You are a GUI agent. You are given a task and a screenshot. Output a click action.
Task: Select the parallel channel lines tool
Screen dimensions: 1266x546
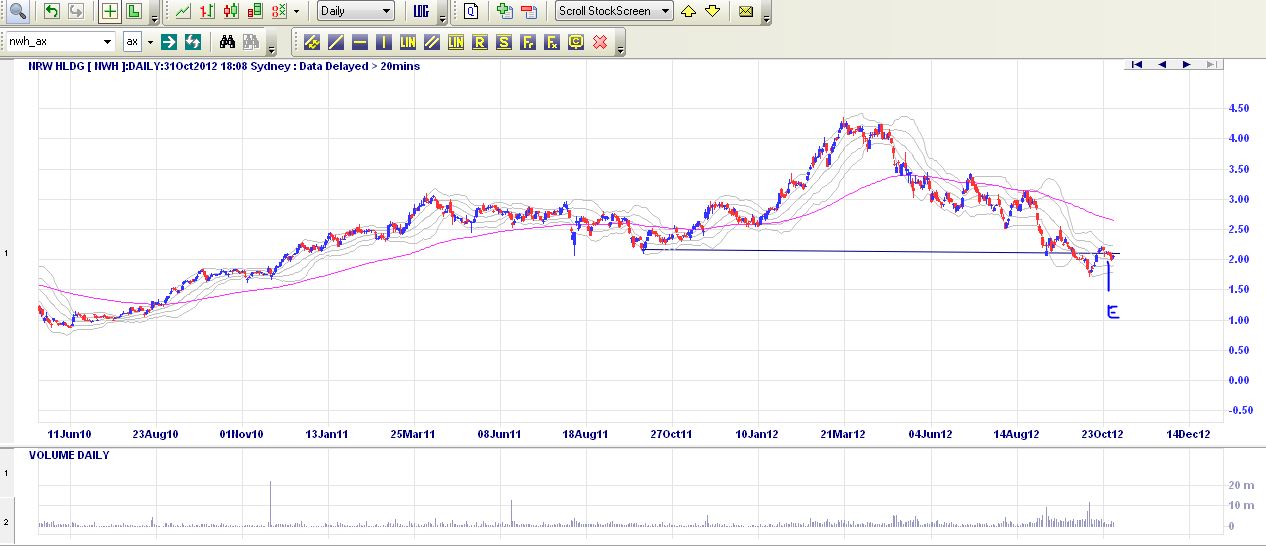tap(431, 42)
